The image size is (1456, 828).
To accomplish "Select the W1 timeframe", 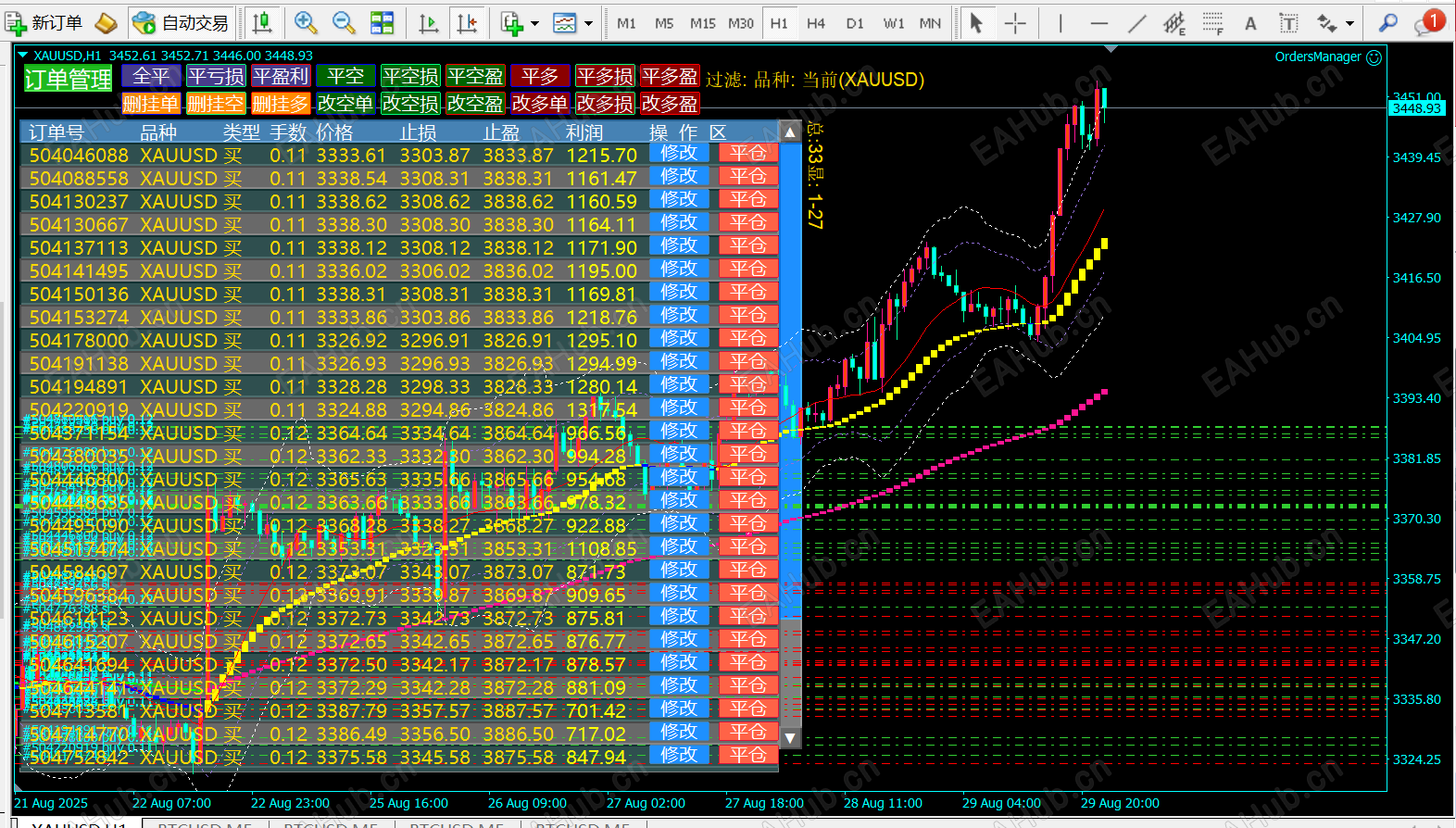I will click(894, 23).
